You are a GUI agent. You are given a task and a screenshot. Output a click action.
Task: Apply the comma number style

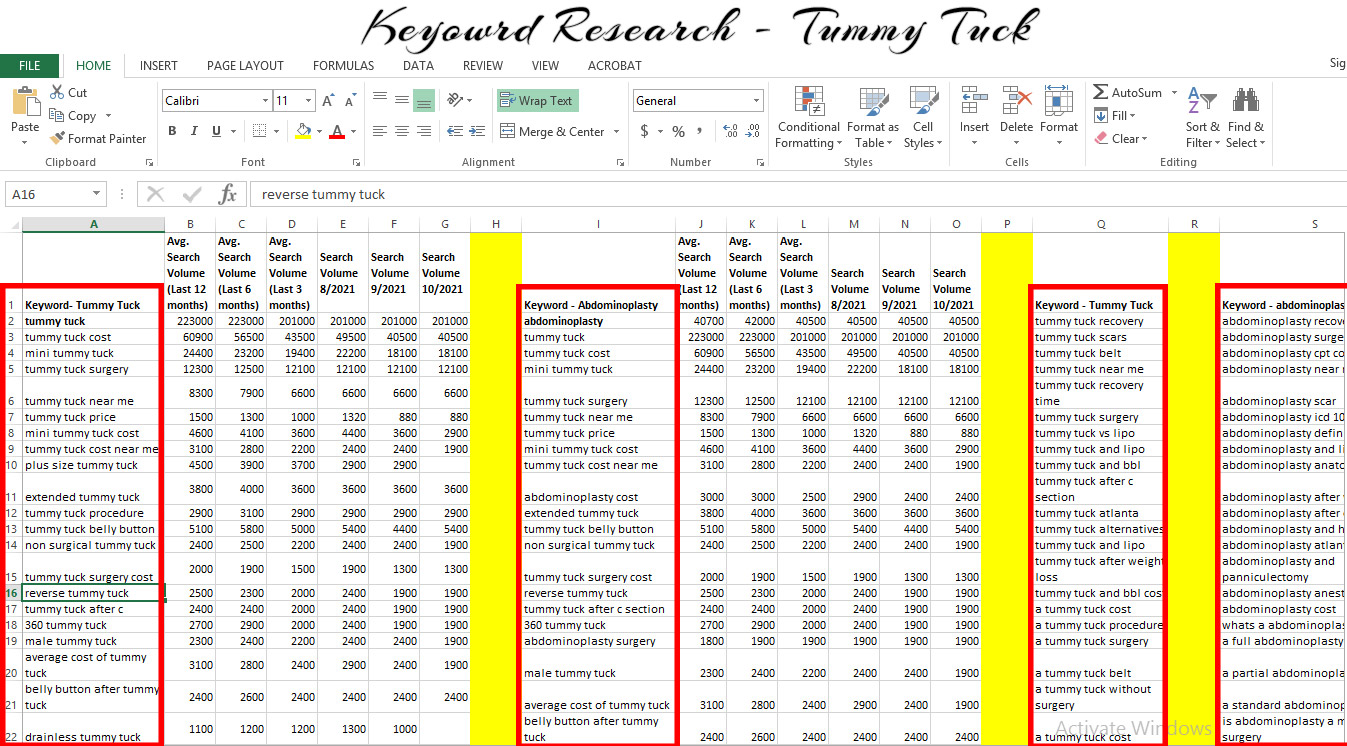700,131
